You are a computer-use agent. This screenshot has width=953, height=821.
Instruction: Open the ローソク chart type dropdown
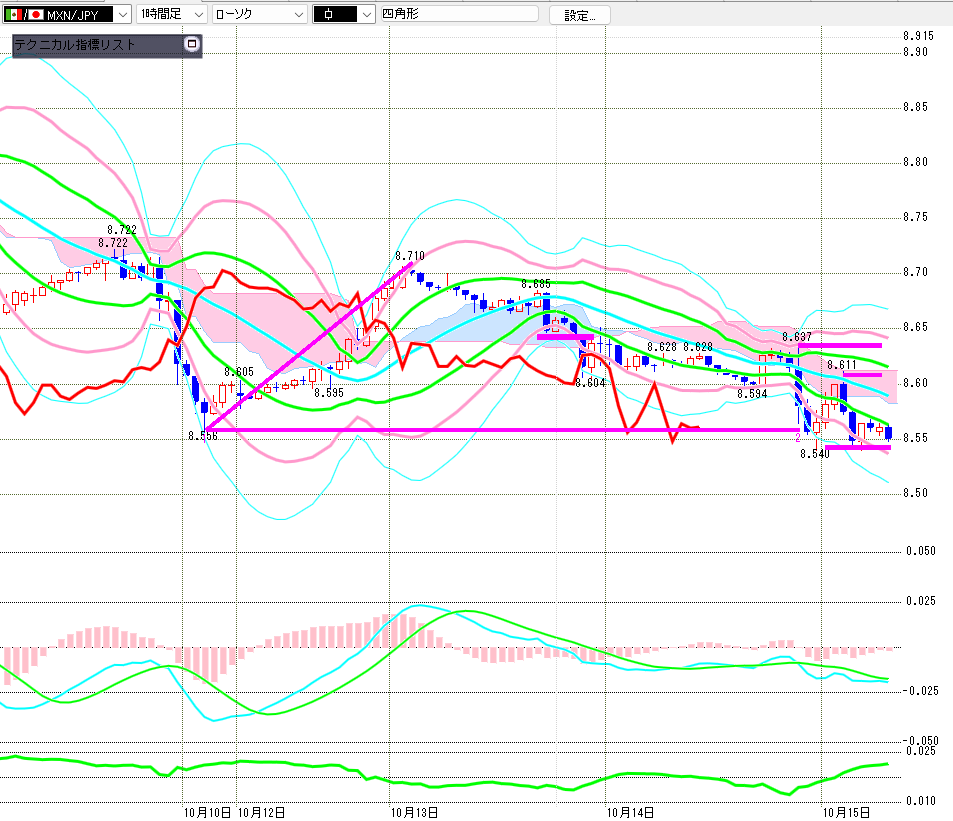tap(260, 14)
